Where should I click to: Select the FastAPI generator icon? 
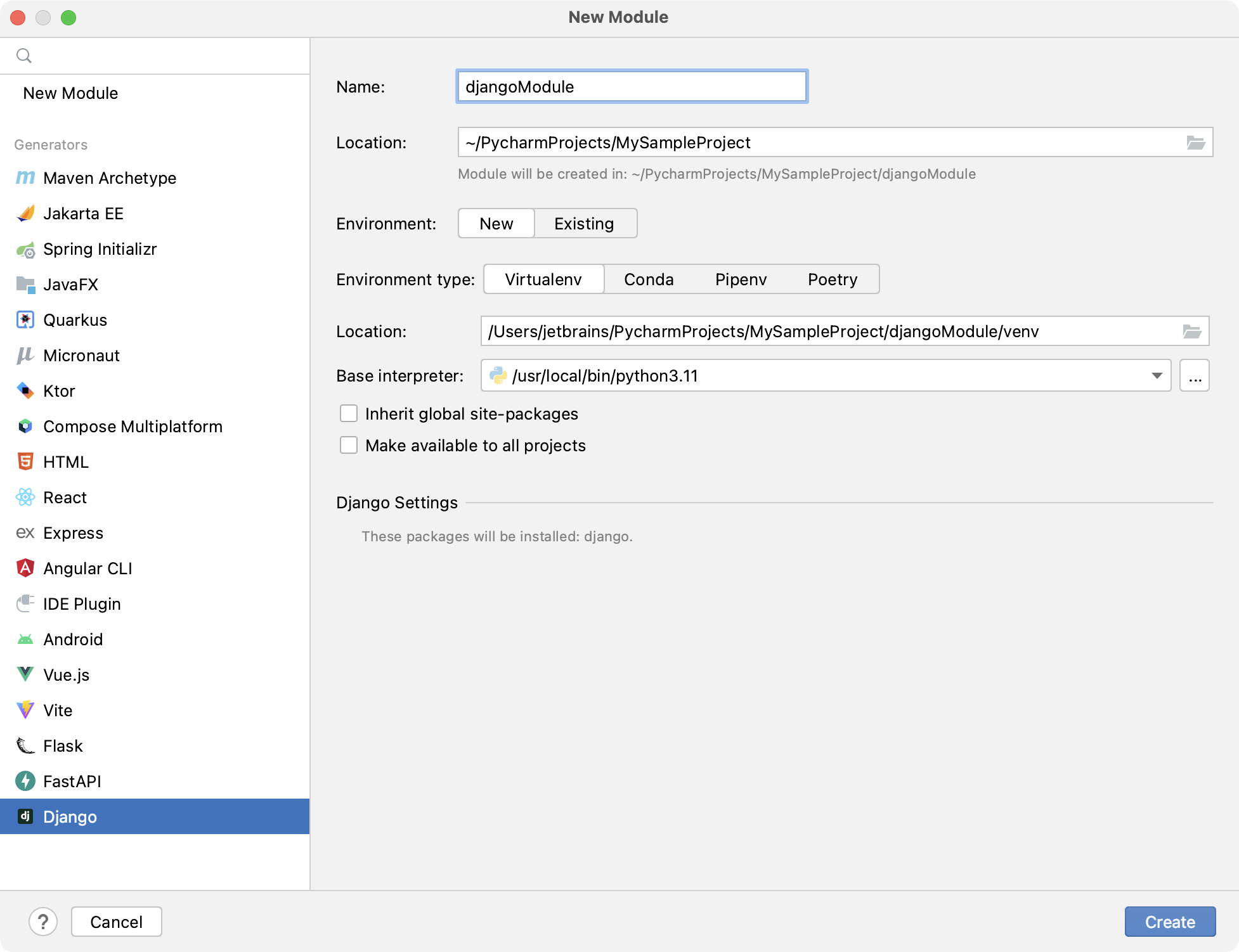[25, 782]
